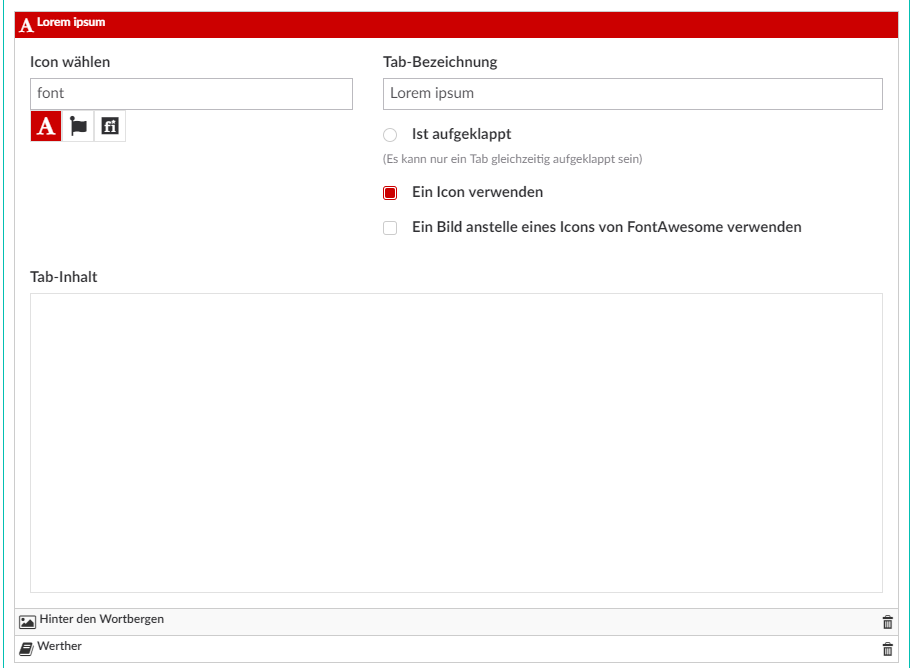The width and height of the screenshot is (913, 668).
Task: Select the 'Ist aufgeklappt' radio button
Action: pyautogui.click(x=390, y=135)
